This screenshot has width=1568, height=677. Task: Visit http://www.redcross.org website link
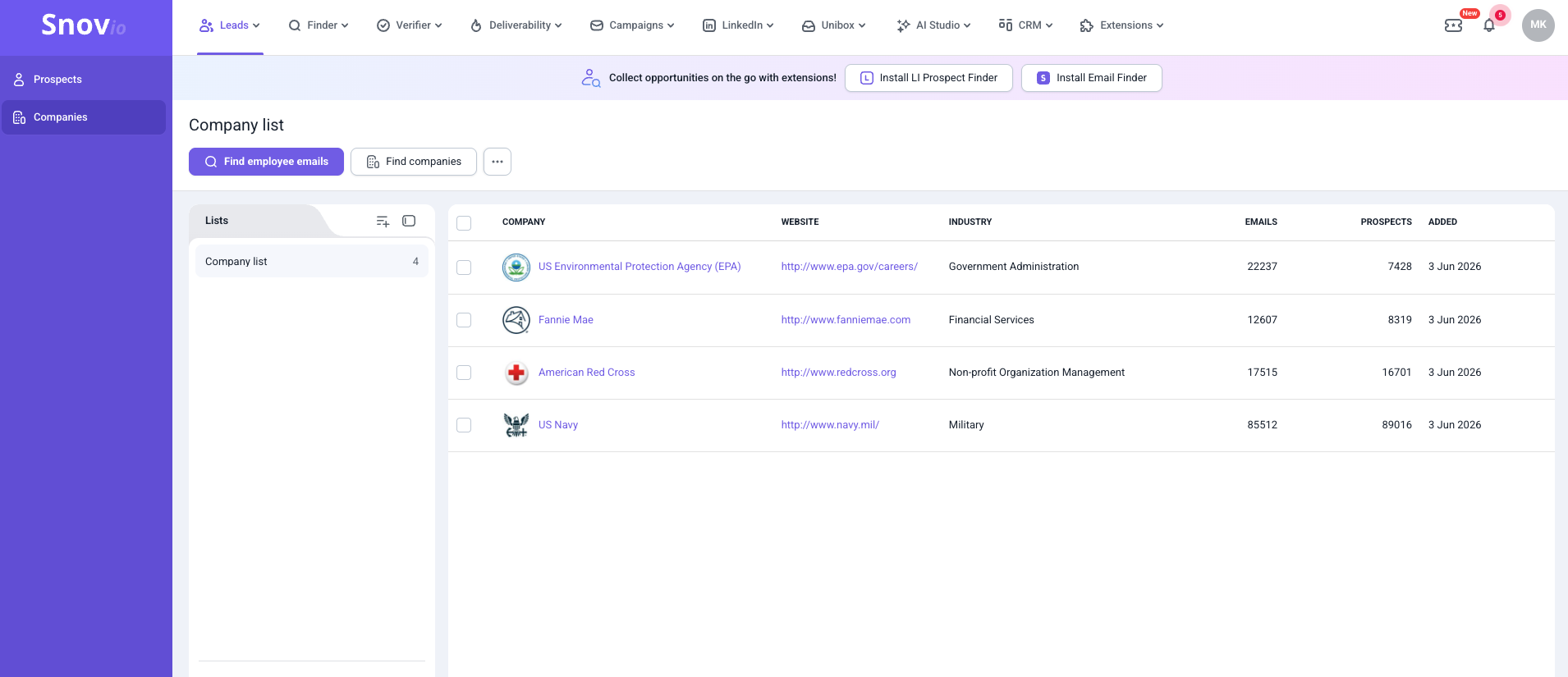point(839,373)
